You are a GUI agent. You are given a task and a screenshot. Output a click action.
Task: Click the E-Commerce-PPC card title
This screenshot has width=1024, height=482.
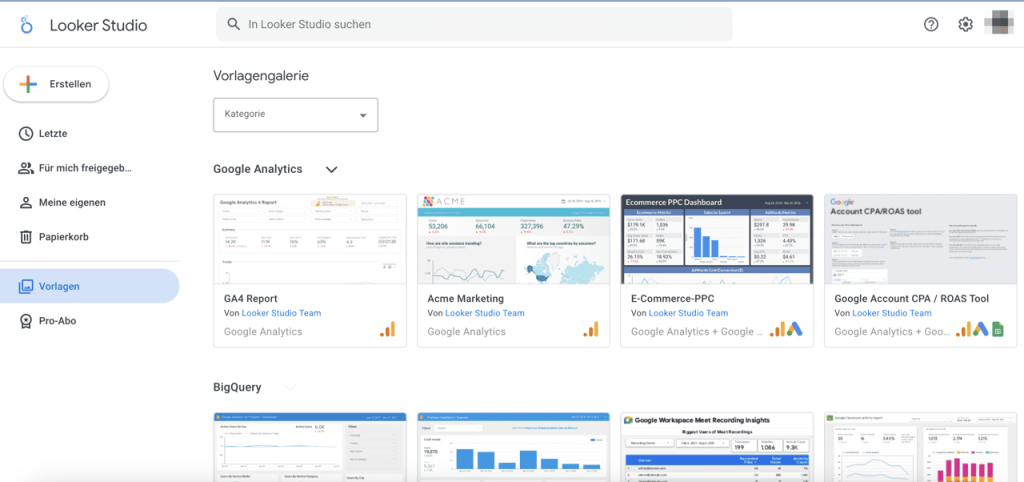(x=673, y=298)
